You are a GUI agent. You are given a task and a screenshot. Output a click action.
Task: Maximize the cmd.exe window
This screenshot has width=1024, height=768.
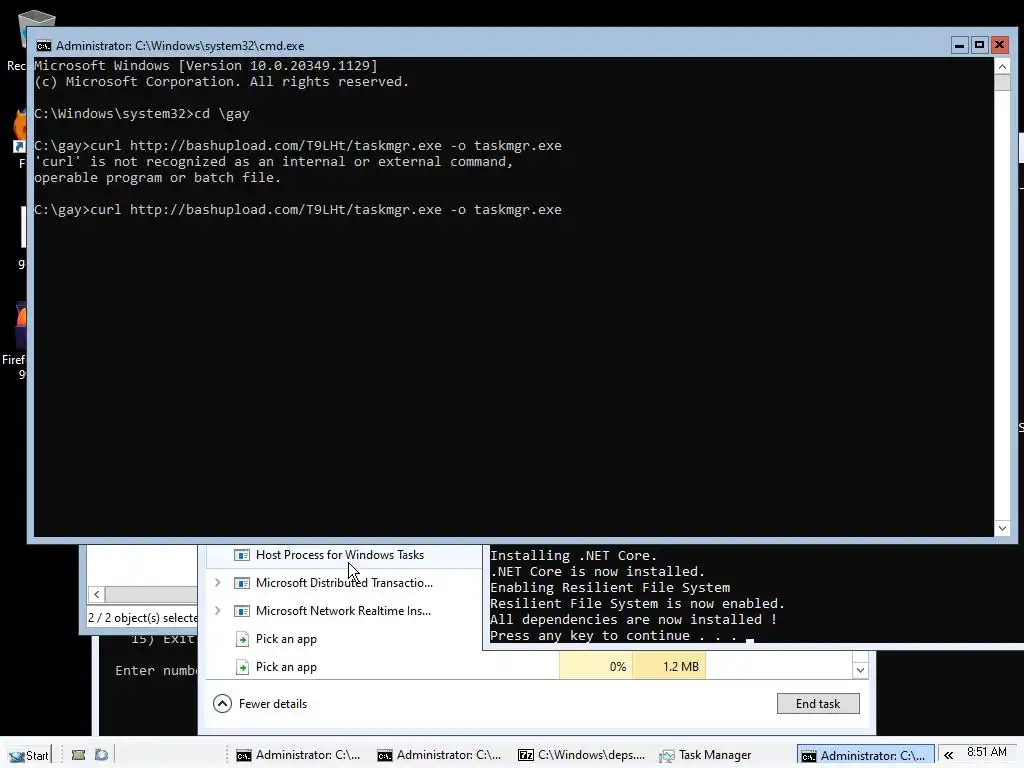coord(979,45)
